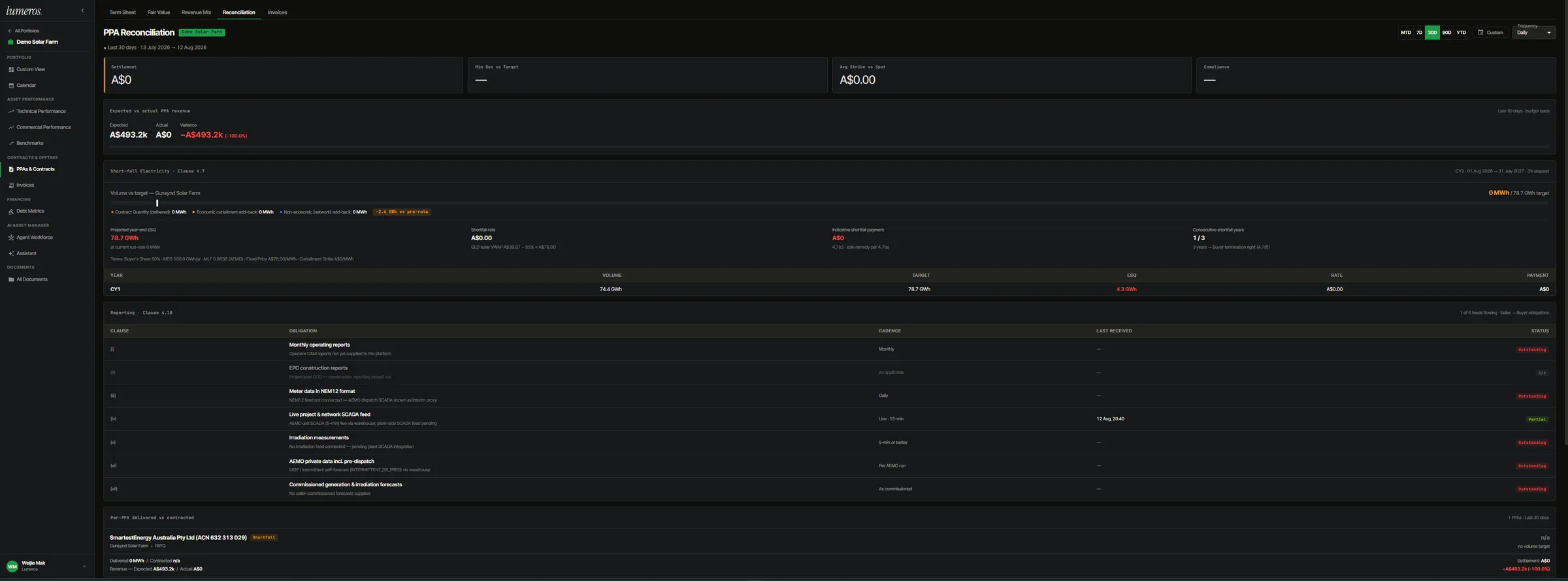The width and height of the screenshot is (1568, 581).
Task: Click the Avg Strike vs Spot card
Action: tap(1011, 75)
